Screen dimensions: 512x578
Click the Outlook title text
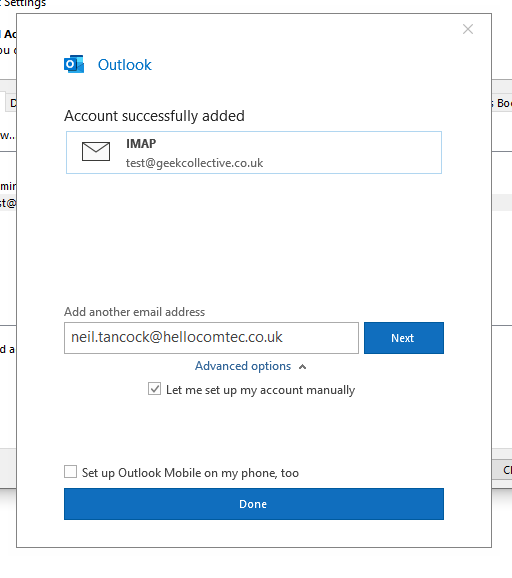click(x=125, y=65)
